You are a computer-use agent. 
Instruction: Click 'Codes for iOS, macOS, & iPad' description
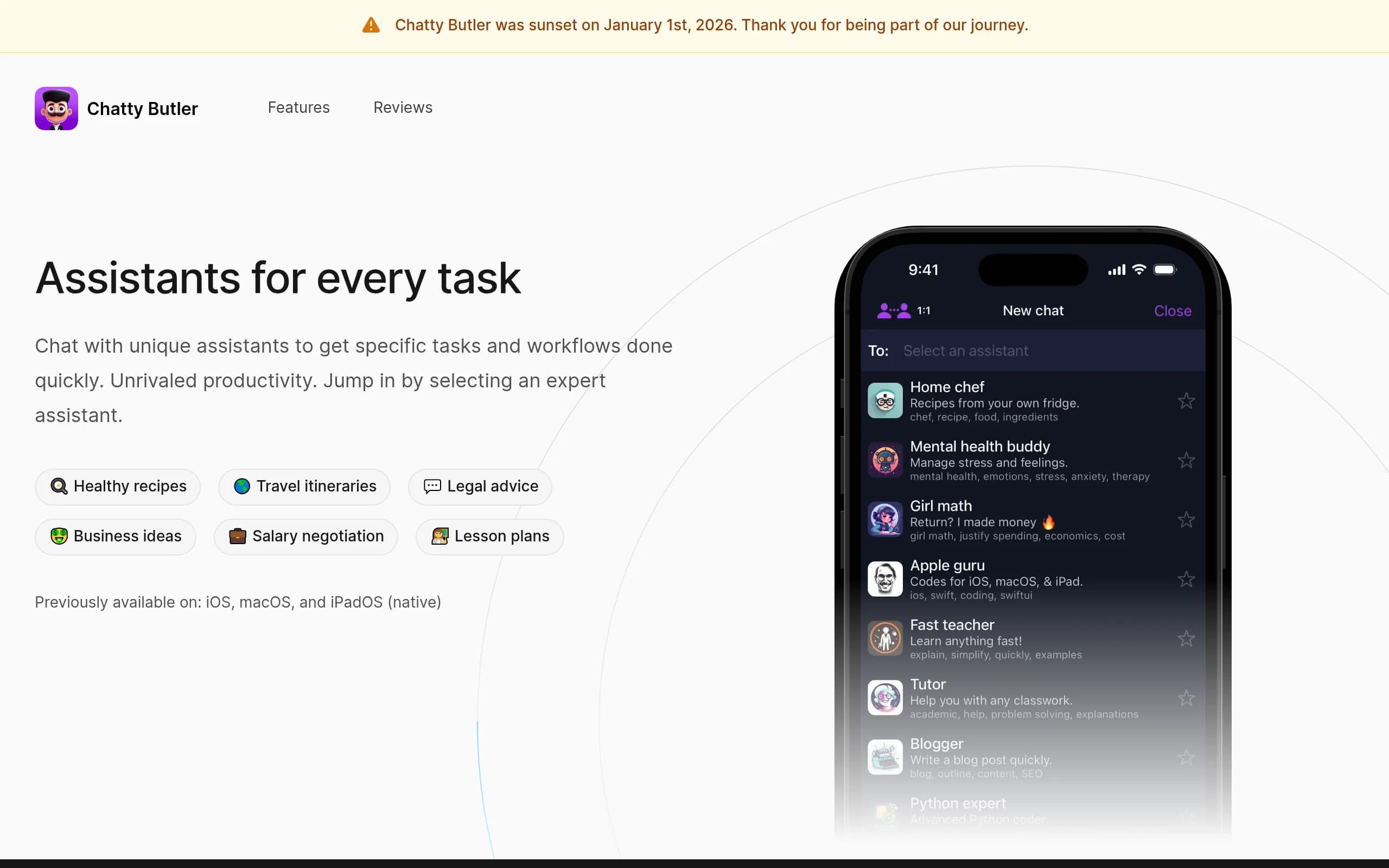[996, 582]
